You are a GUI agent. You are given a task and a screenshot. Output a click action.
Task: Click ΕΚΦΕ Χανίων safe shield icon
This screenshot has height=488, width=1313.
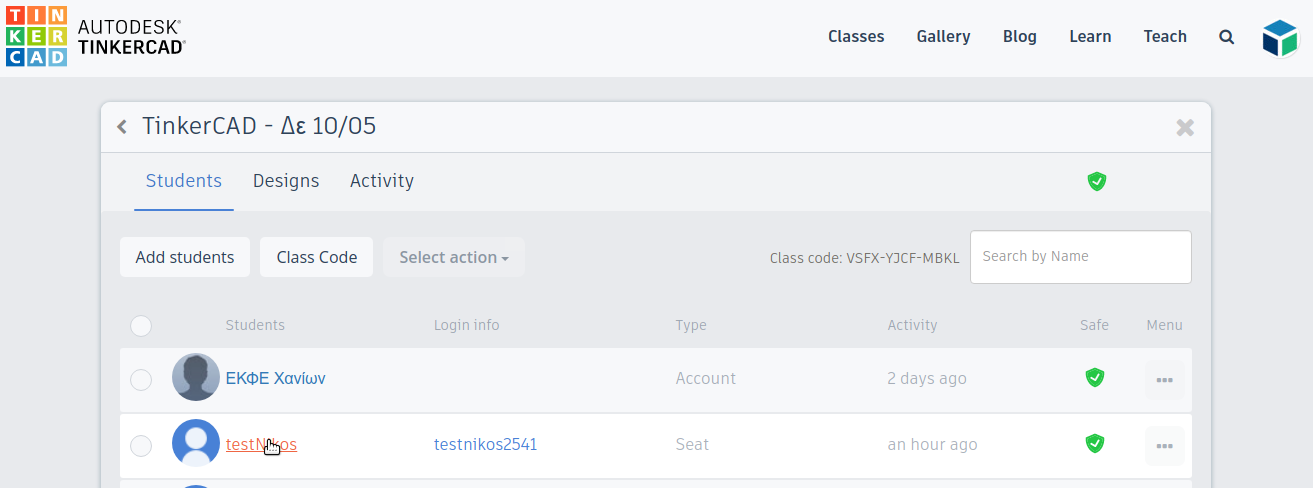[x=1095, y=378]
